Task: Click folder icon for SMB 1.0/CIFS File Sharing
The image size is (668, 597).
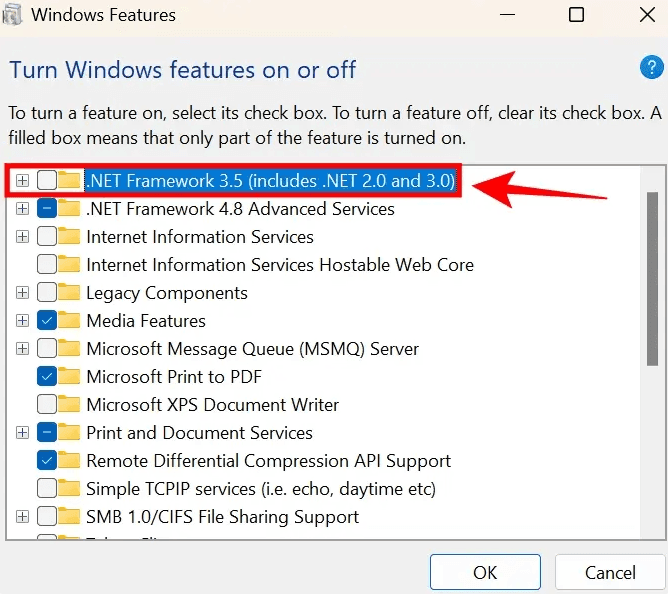Action: [x=69, y=517]
